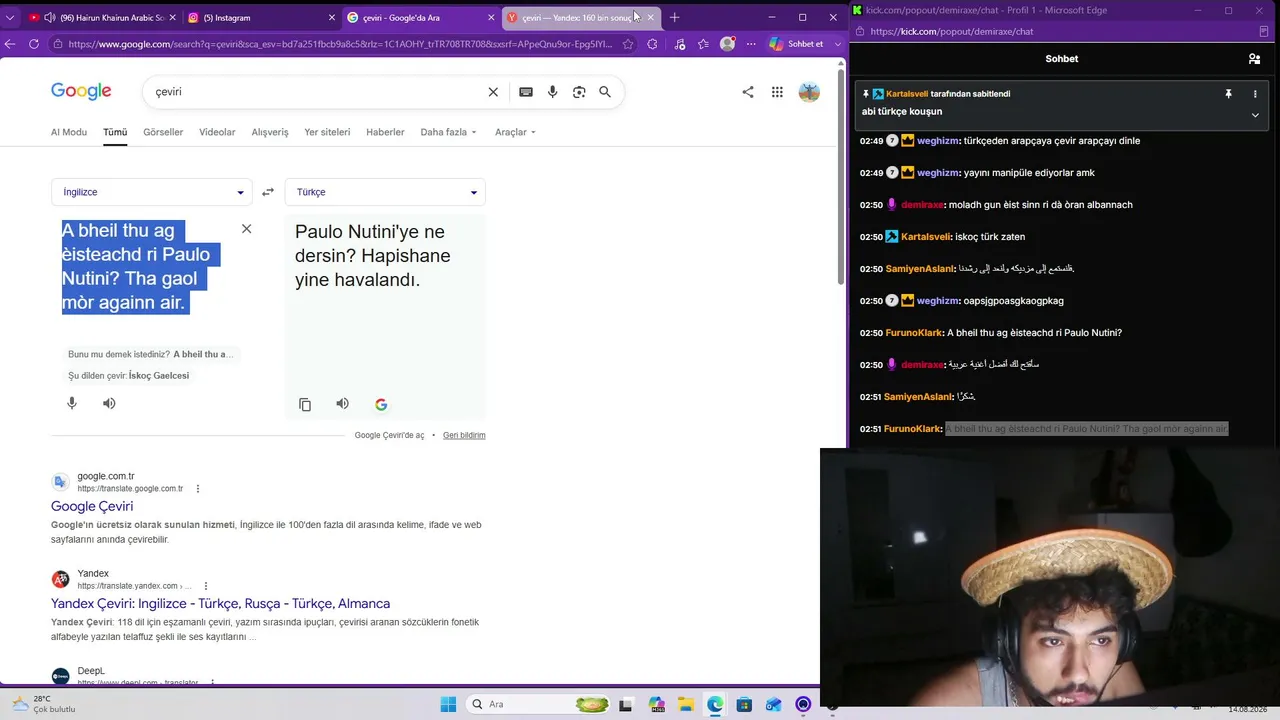Go back in the browser
This screenshot has height=720, width=1280.
[x=10, y=44]
